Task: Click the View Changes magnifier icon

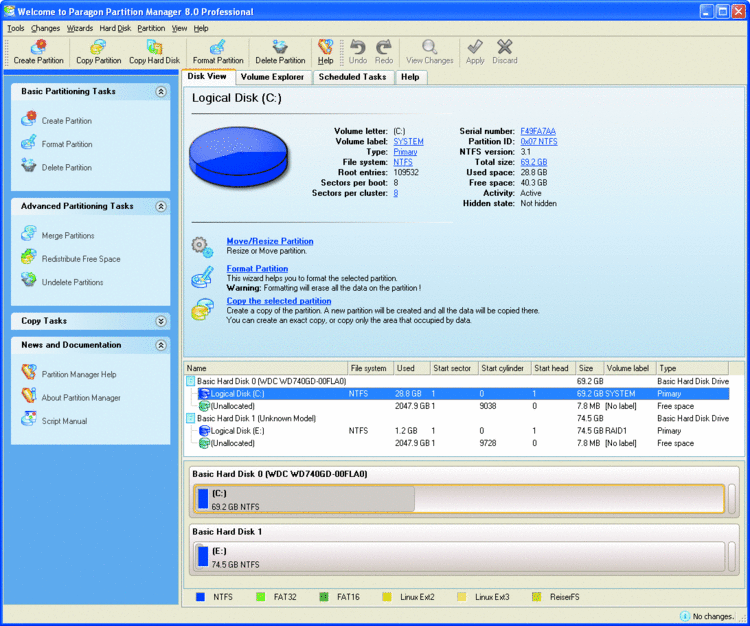Action: [x=429, y=47]
